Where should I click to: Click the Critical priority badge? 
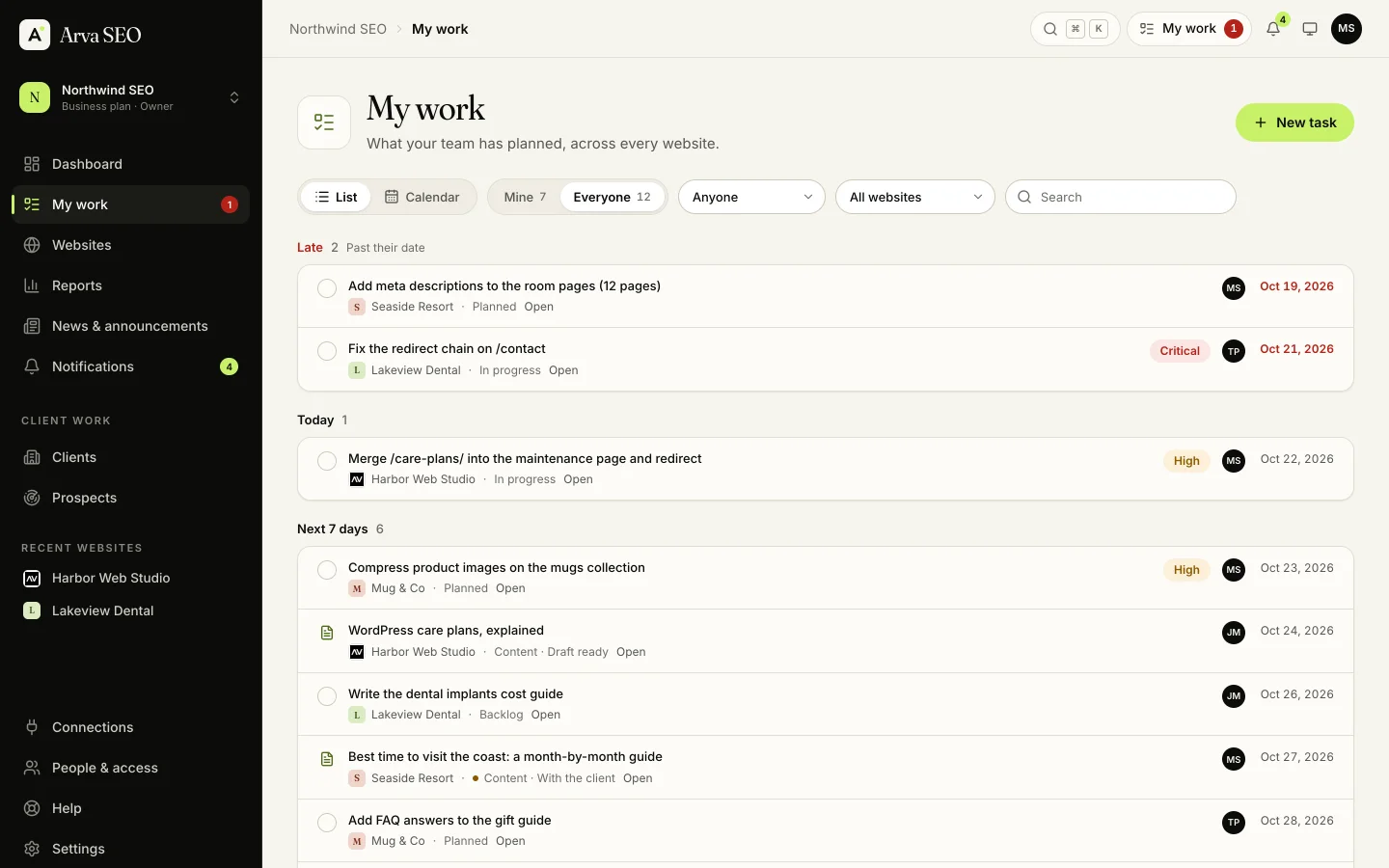(x=1180, y=351)
